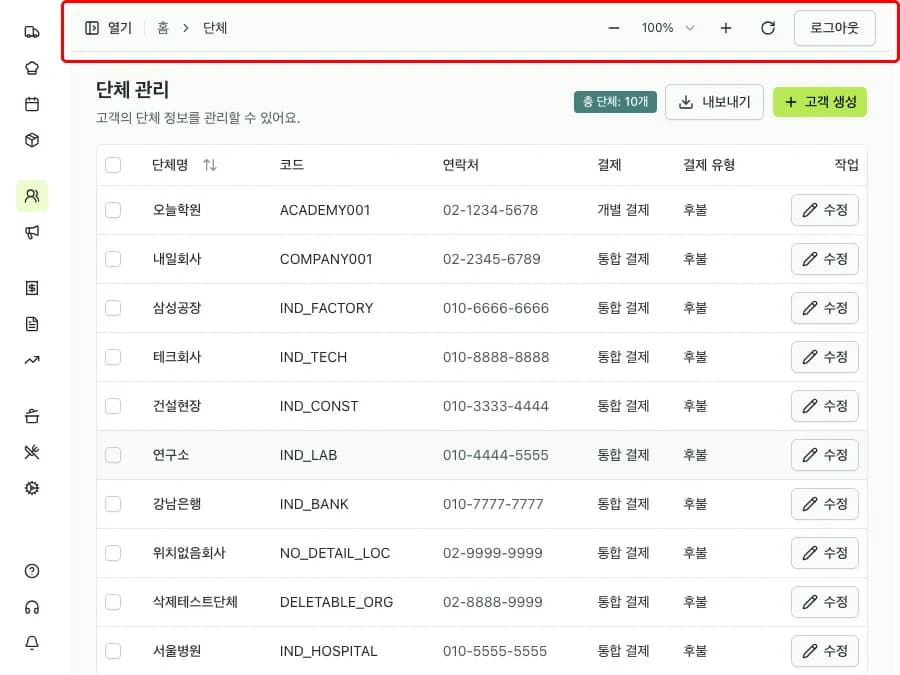Open the 100% zoom level dropdown
The width and height of the screenshot is (900, 675).
(x=667, y=28)
